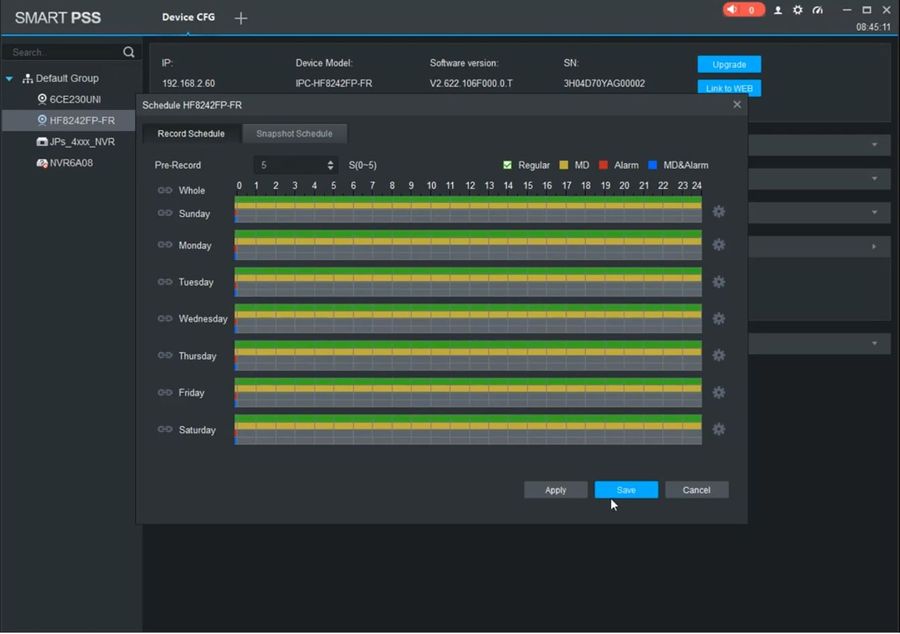This screenshot has height=634, width=900.
Task: Toggle the link icon beside Friday
Action: (165, 393)
